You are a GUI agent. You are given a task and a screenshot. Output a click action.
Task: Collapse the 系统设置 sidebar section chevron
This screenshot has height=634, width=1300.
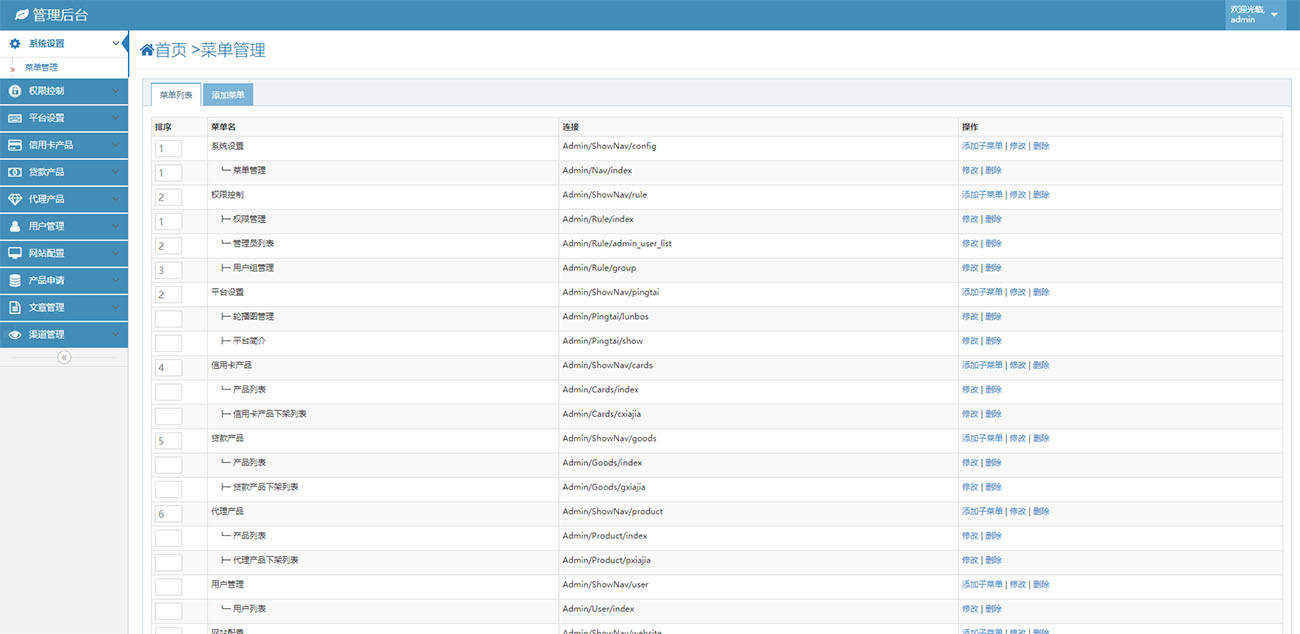coord(116,43)
